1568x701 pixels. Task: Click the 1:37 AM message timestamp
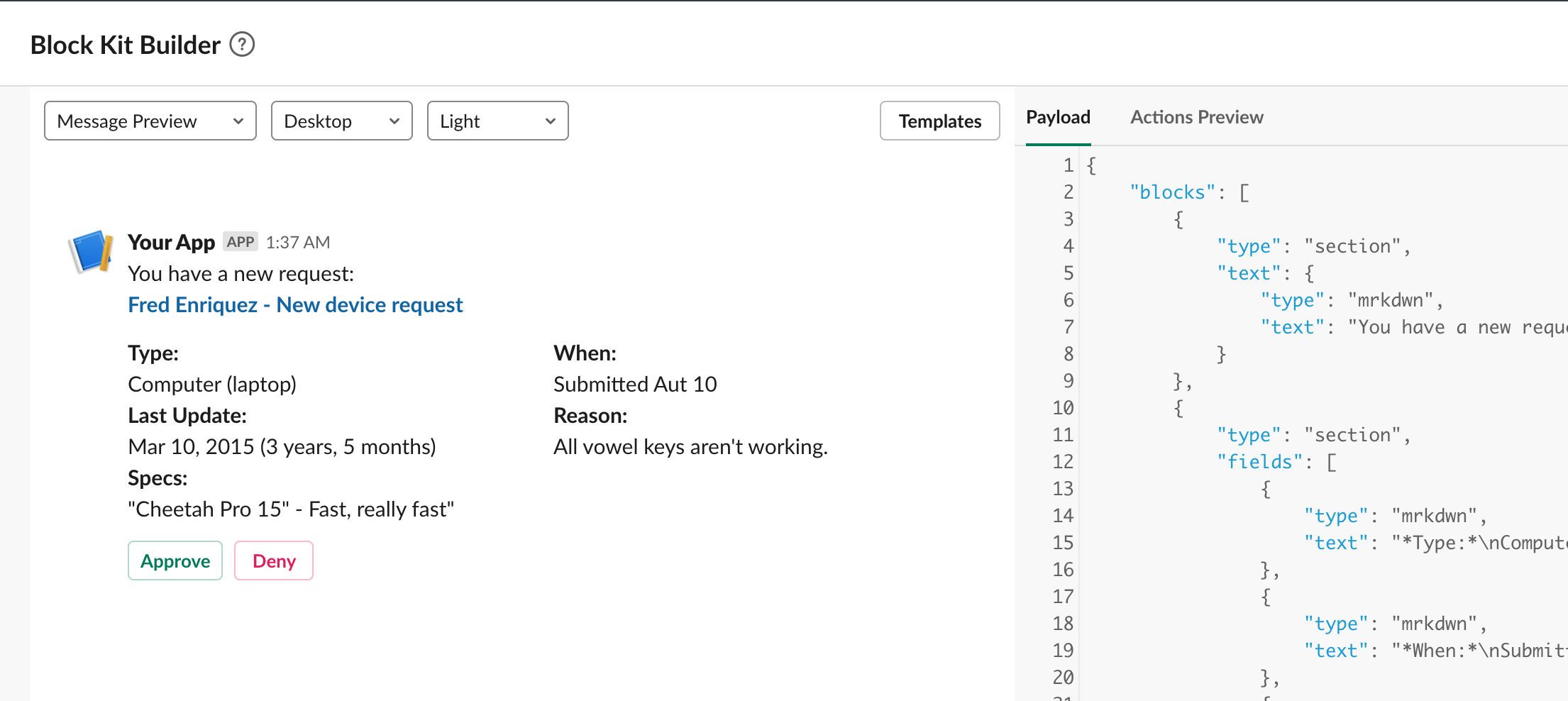click(298, 241)
